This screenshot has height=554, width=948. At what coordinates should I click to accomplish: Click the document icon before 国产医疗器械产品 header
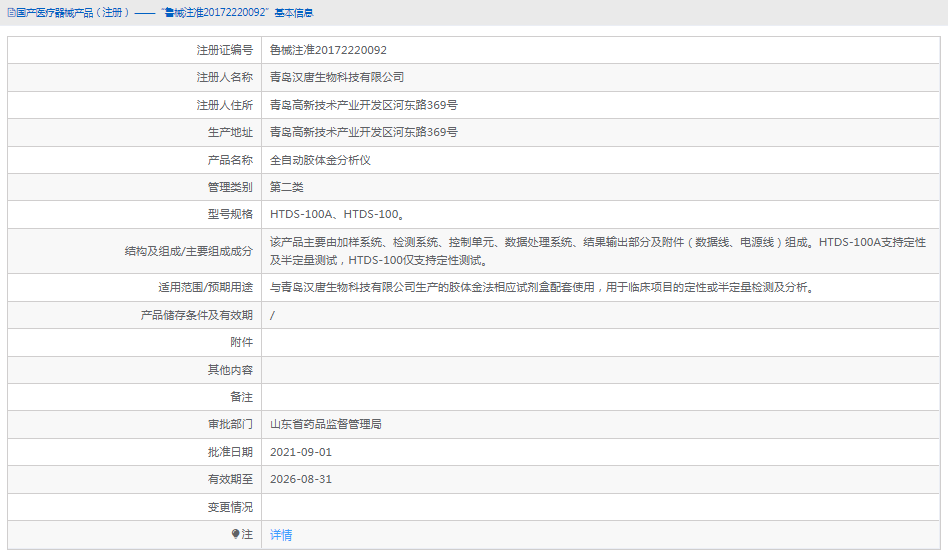11,13
